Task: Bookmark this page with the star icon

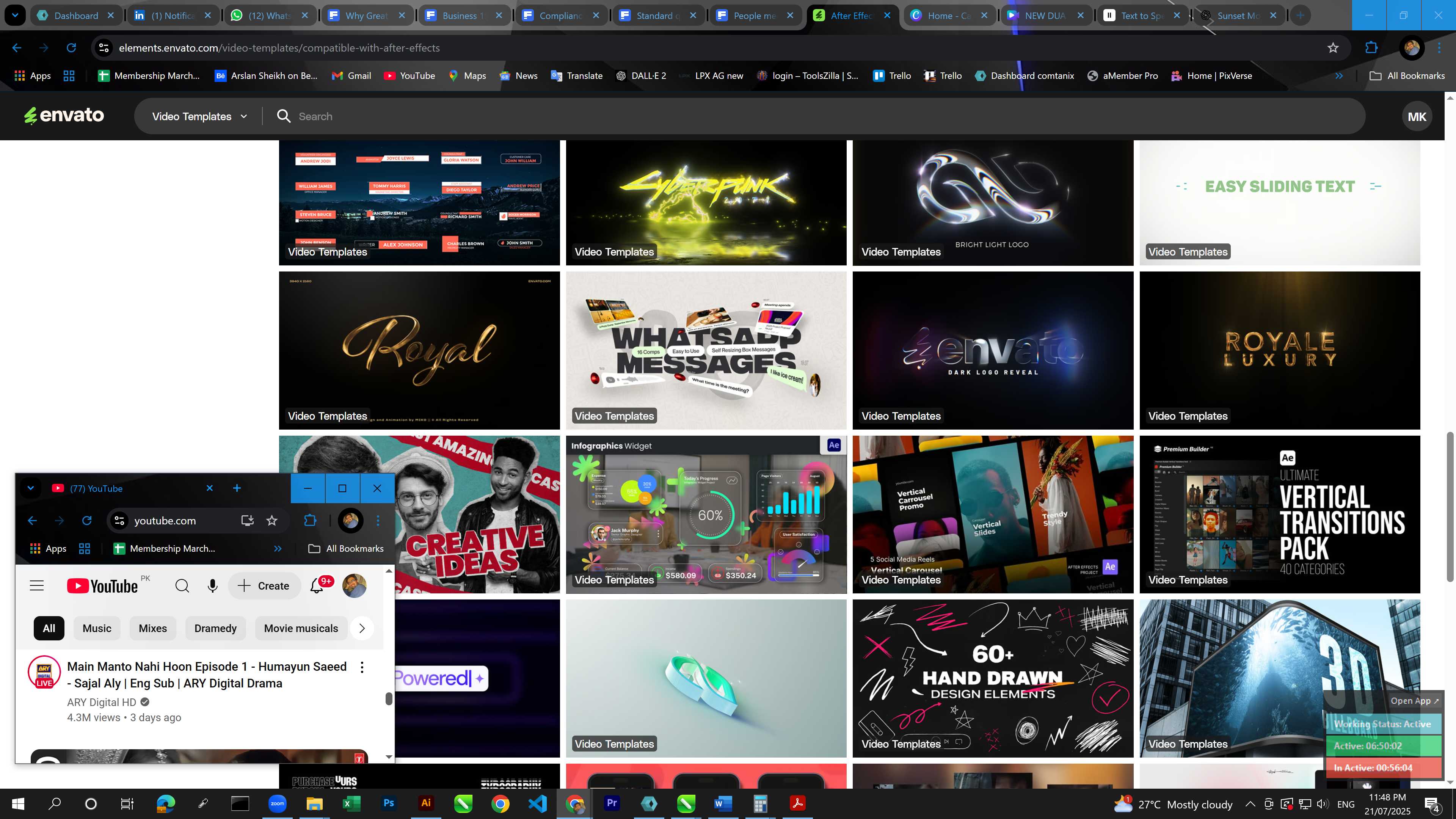Action: (1333, 48)
